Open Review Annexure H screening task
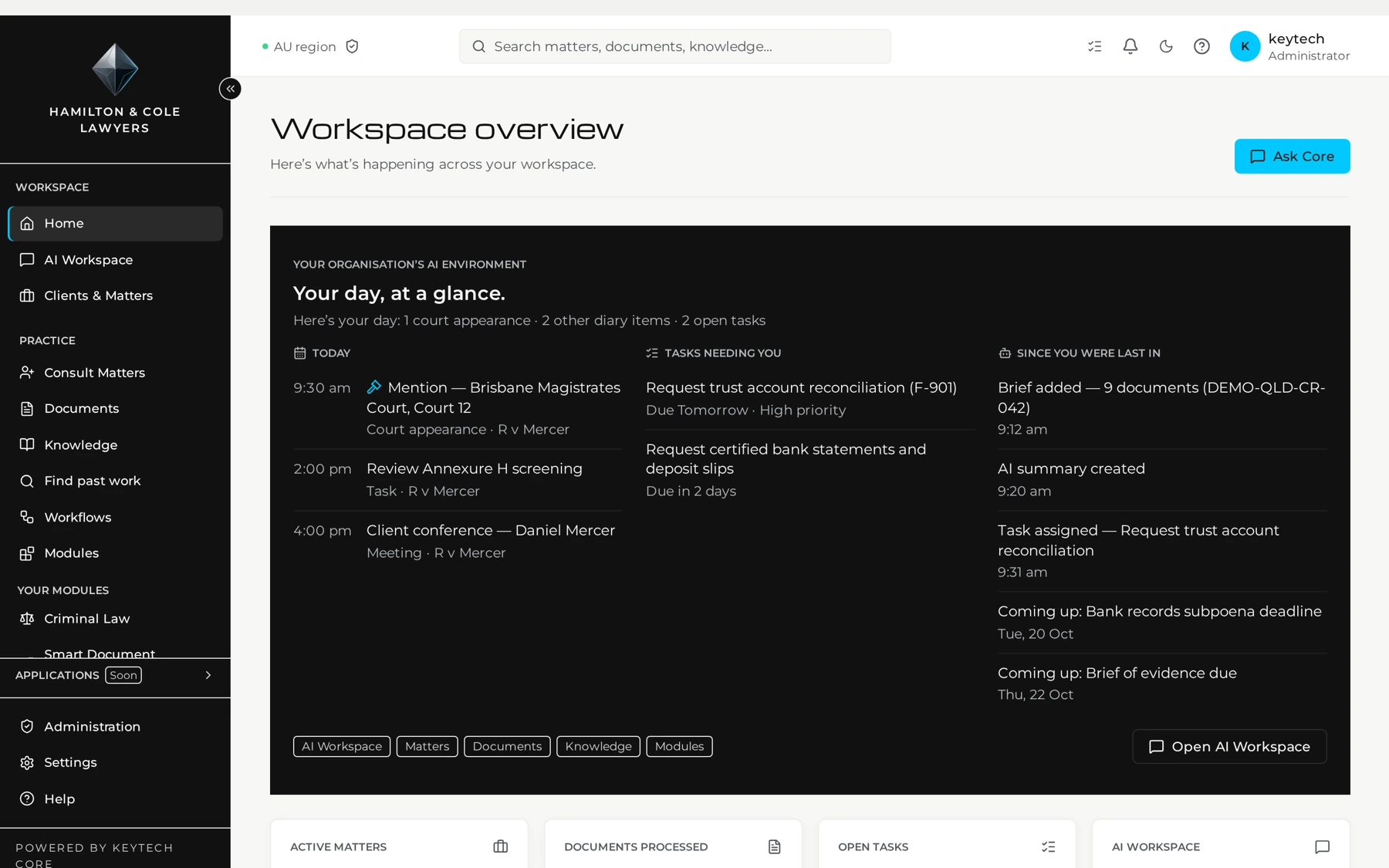The width and height of the screenshot is (1389, 868). coord(458,480)
